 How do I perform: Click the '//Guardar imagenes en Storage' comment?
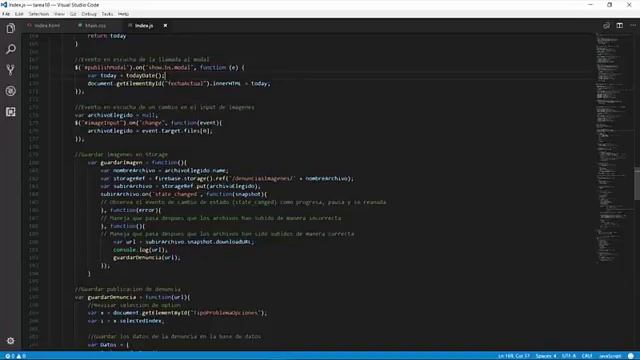point(121,155)
